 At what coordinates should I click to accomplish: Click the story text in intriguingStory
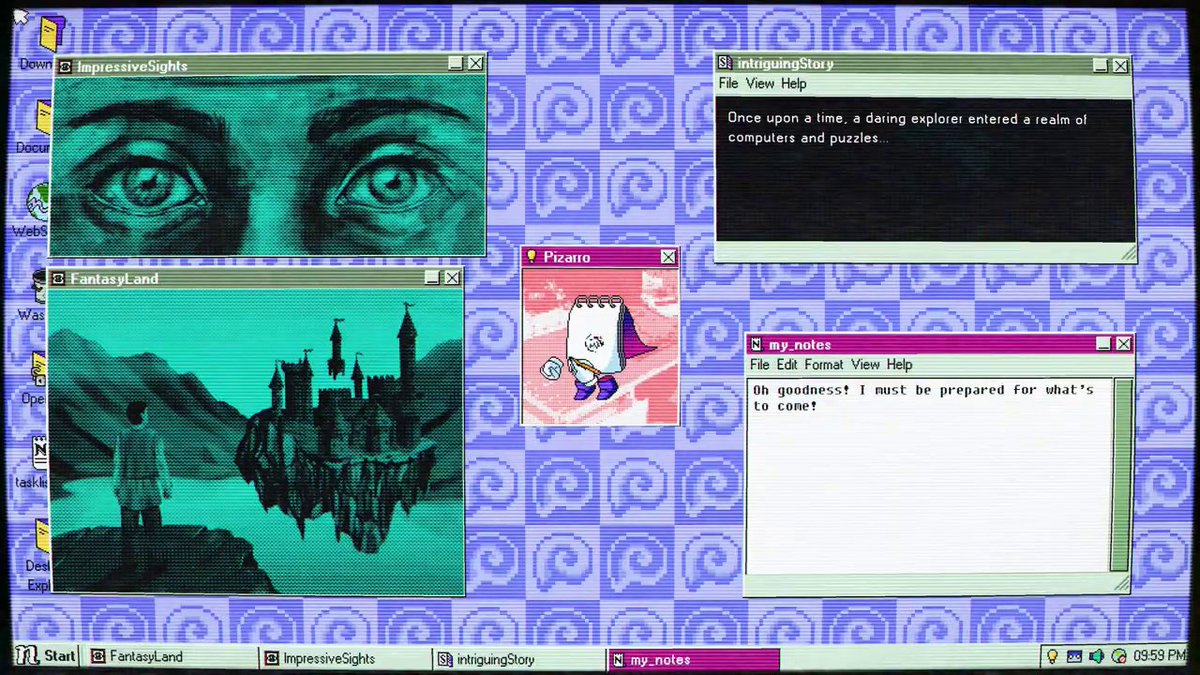pyautogui.click(x=906, y=128)
